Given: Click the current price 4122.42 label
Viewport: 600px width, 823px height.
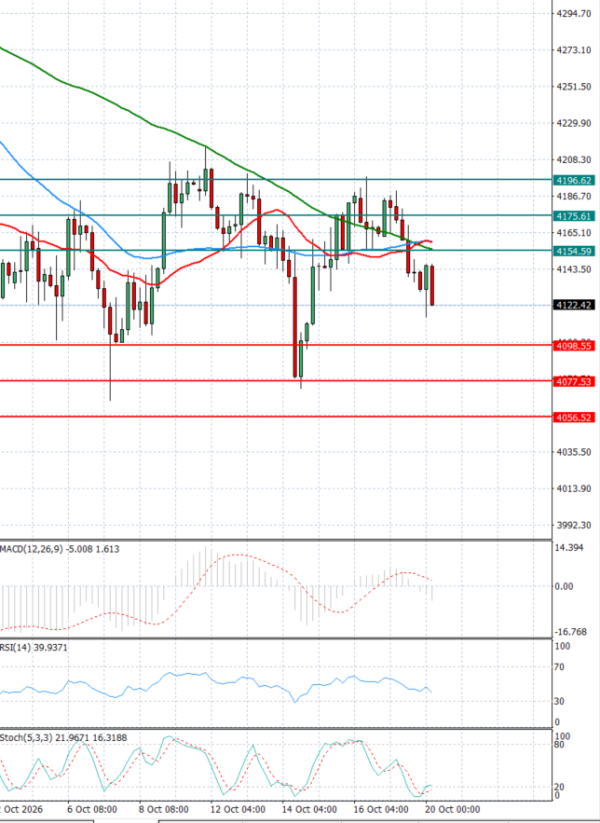Looking at the screenshot, I should [574, 305].
